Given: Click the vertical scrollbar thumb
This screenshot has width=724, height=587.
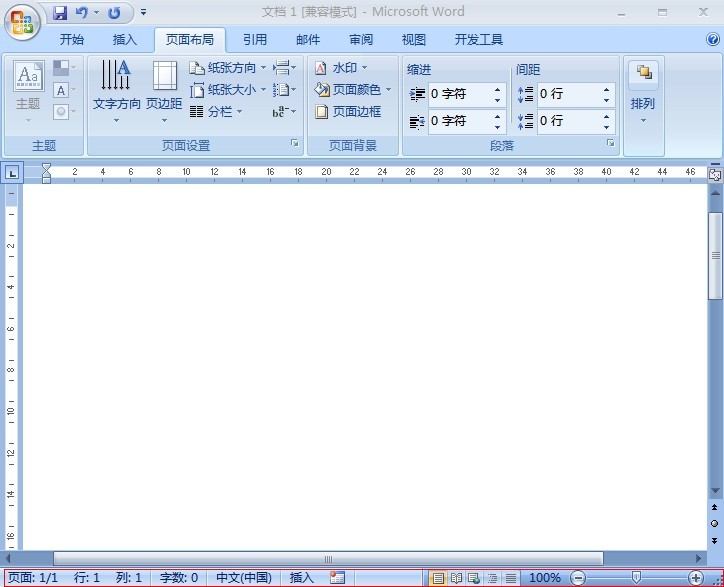Looking at the screenshot, I should coord(715,256).
